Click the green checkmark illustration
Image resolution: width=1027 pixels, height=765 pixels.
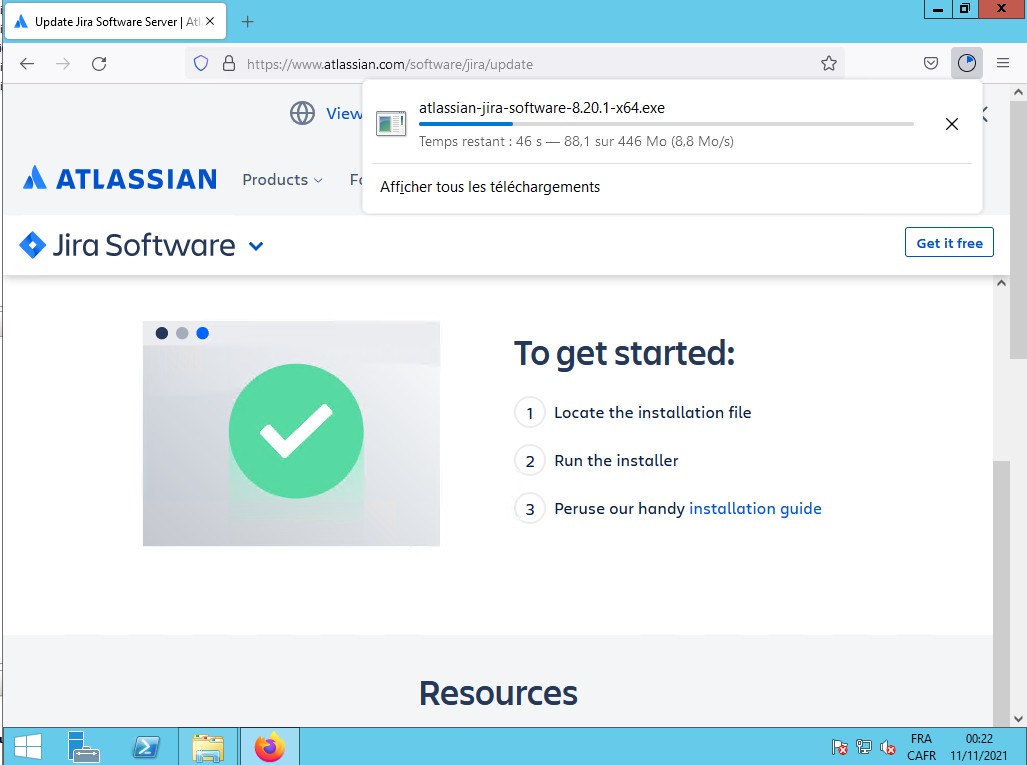(x=296, y=431)
